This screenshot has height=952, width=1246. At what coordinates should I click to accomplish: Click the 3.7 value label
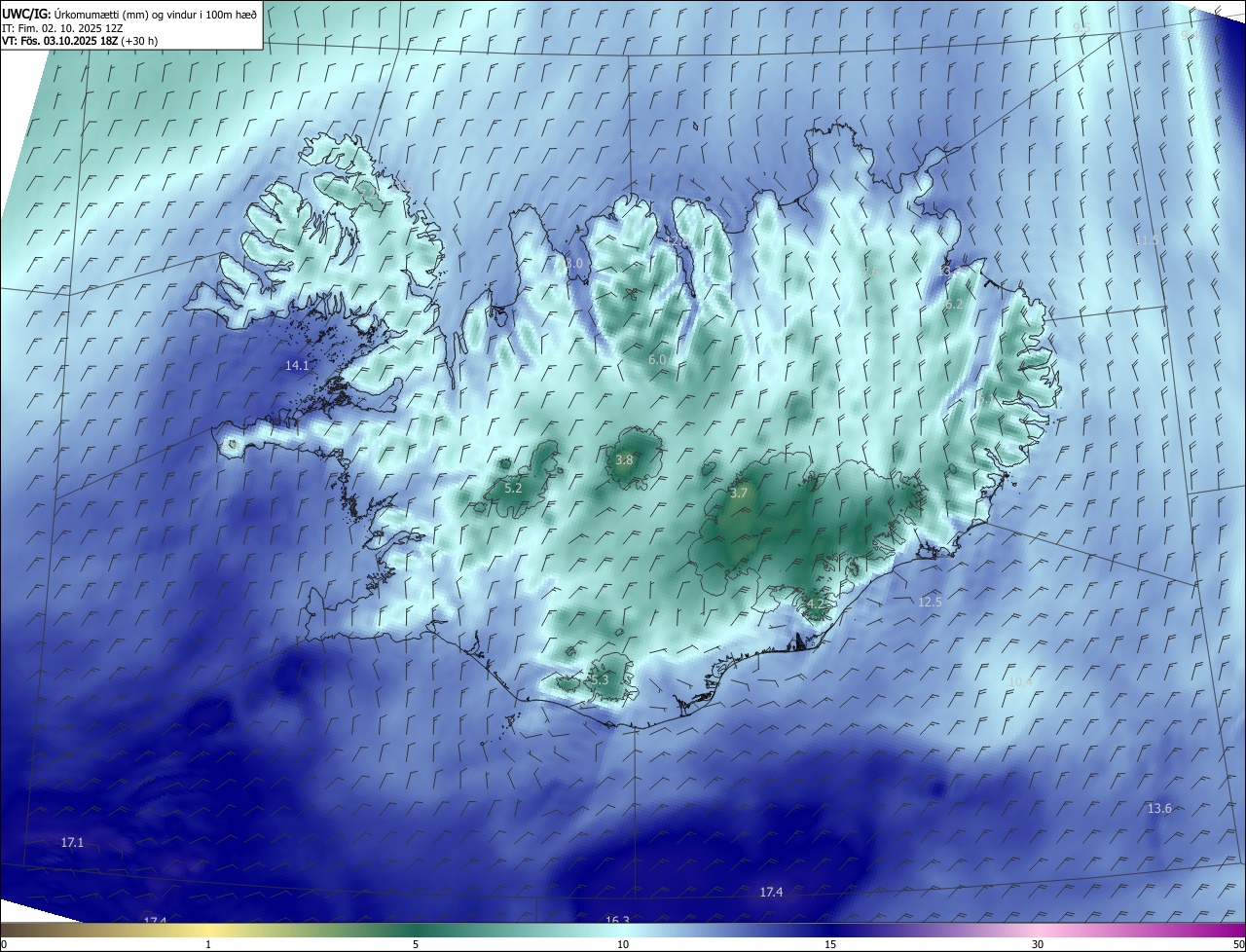click(x=739, y=494)
